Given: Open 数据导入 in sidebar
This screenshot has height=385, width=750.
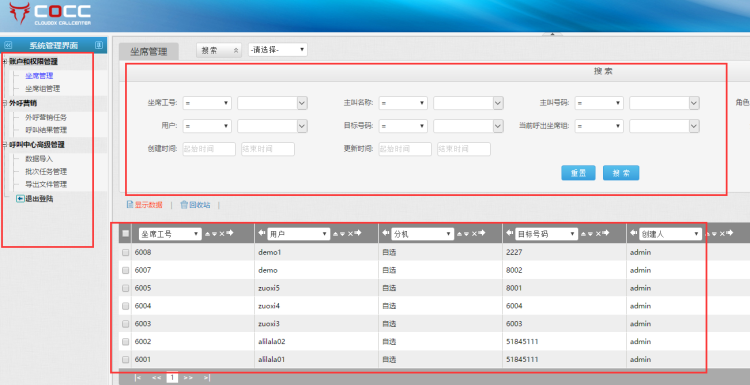Looking at the screenshot, I should tap(39, 158).
